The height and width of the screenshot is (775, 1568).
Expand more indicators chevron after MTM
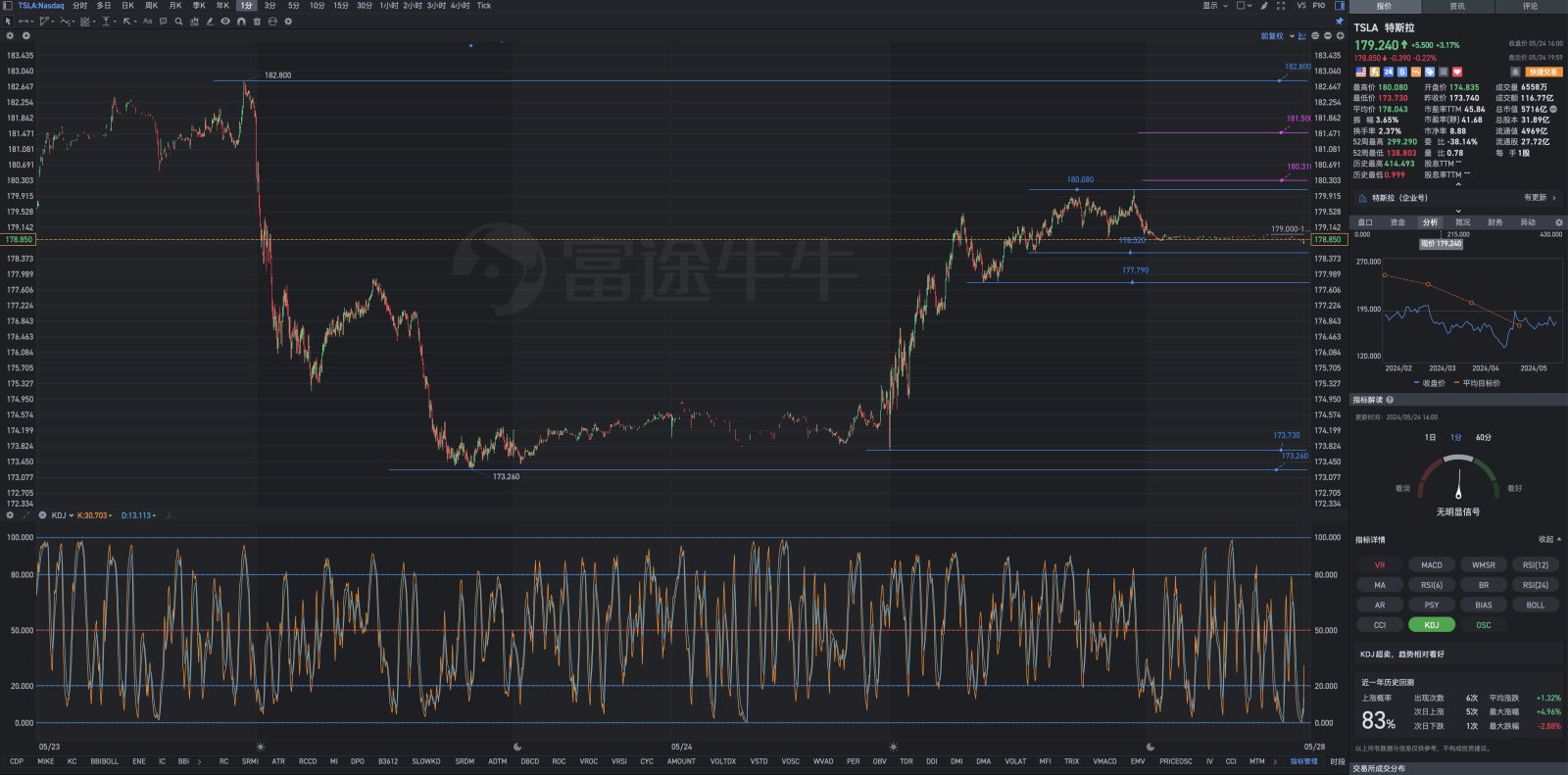[1275, 761]
